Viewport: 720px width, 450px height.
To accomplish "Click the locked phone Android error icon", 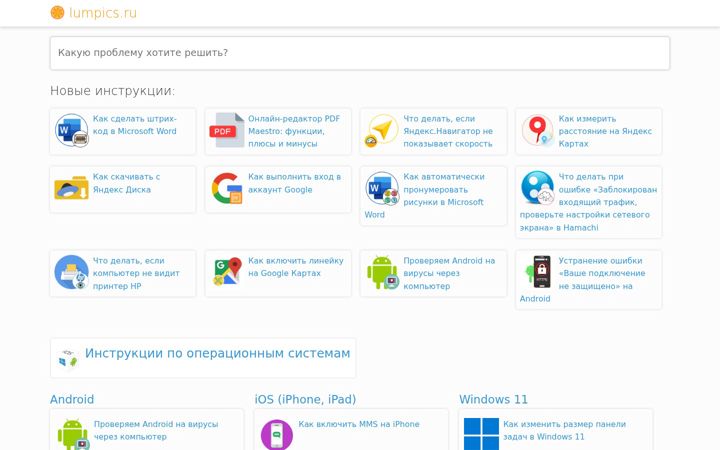I will pyautogui.click(x=537, y=272).
